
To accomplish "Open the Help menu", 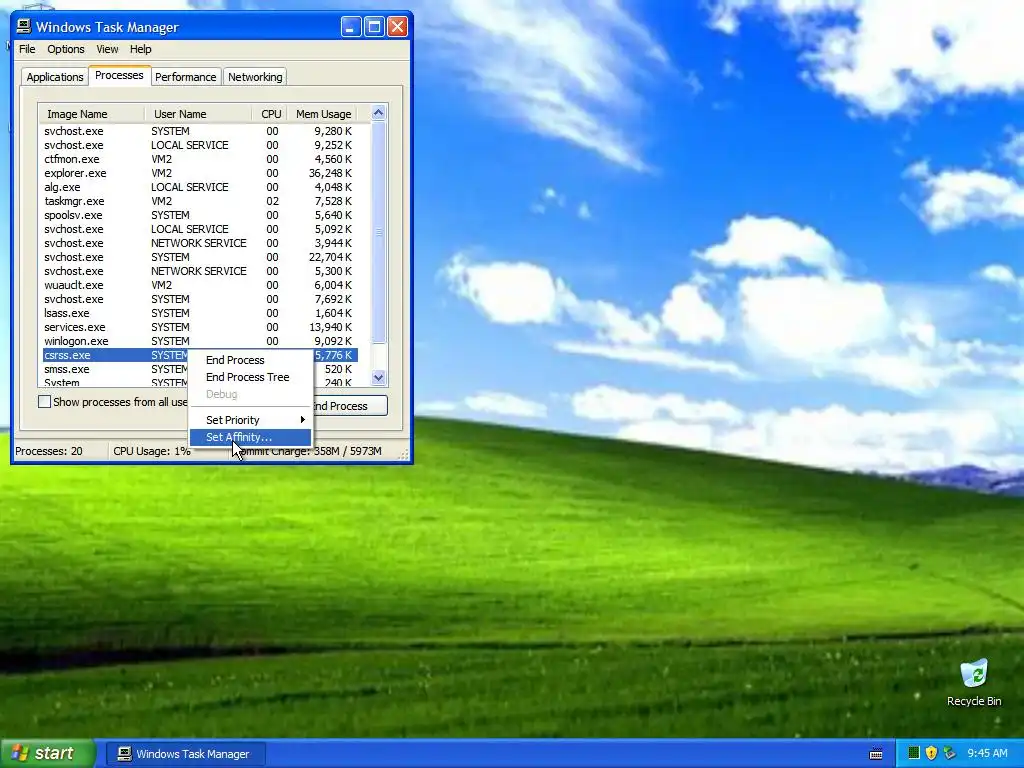I will pyautogui.click(x=140, y=49).
